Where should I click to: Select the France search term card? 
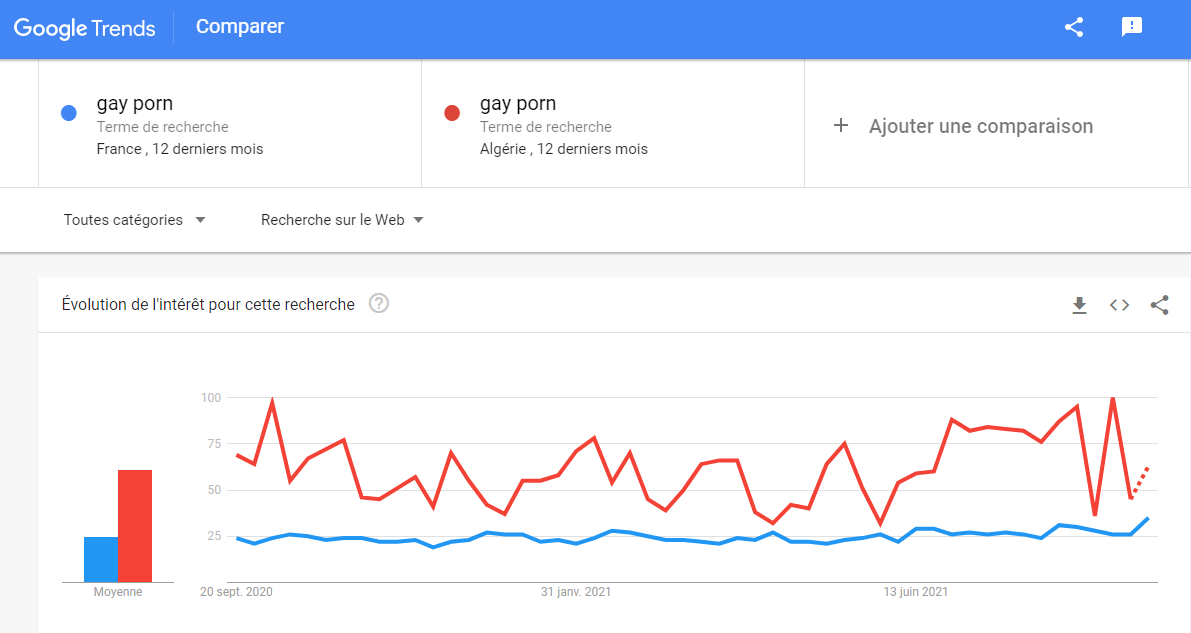click(x=230, y=125)
